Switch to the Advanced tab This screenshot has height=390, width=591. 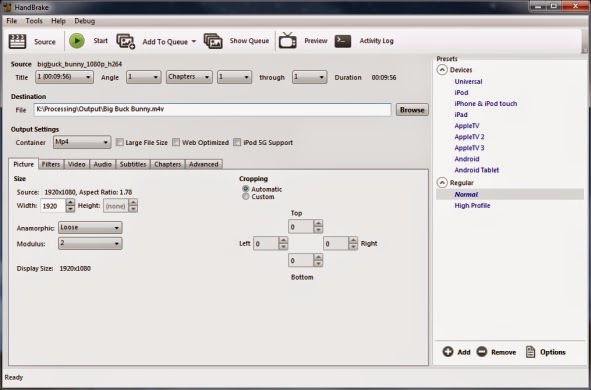[x=204, y=164]
